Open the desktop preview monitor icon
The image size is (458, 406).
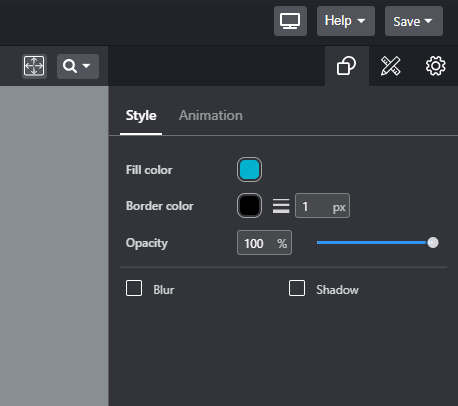(x=290, y=21)
